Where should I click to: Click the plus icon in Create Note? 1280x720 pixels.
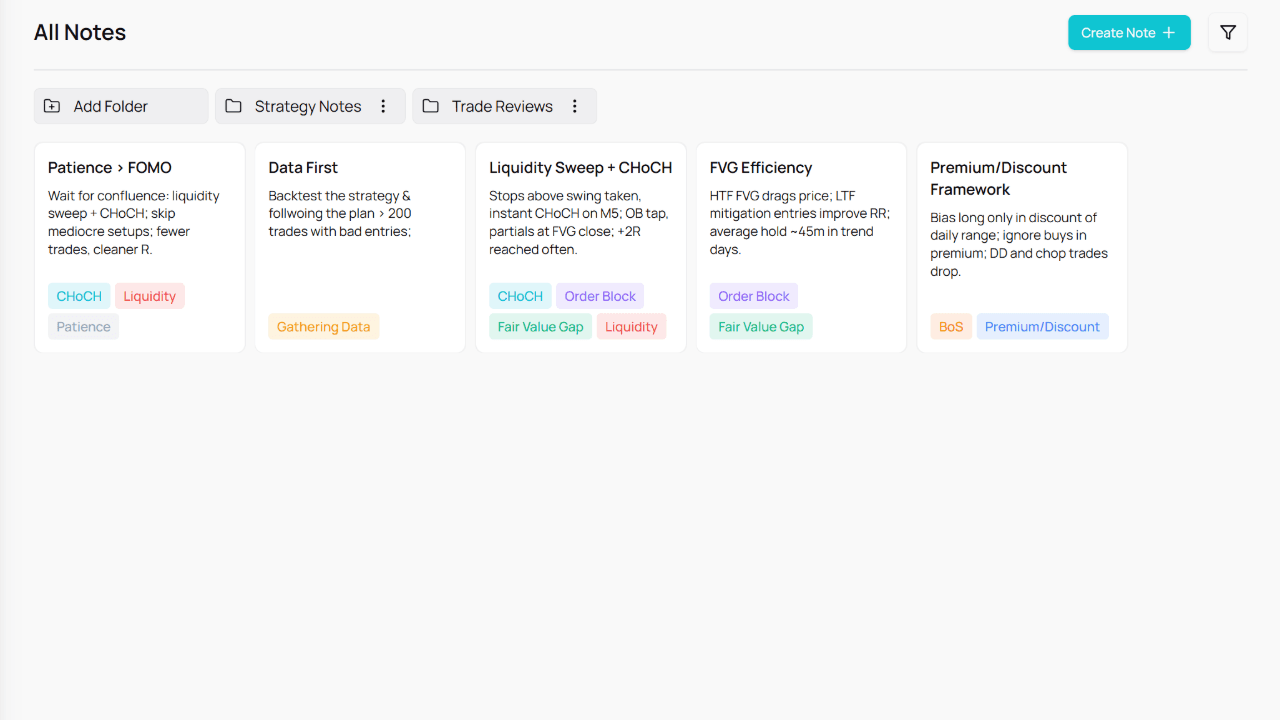1169,33
